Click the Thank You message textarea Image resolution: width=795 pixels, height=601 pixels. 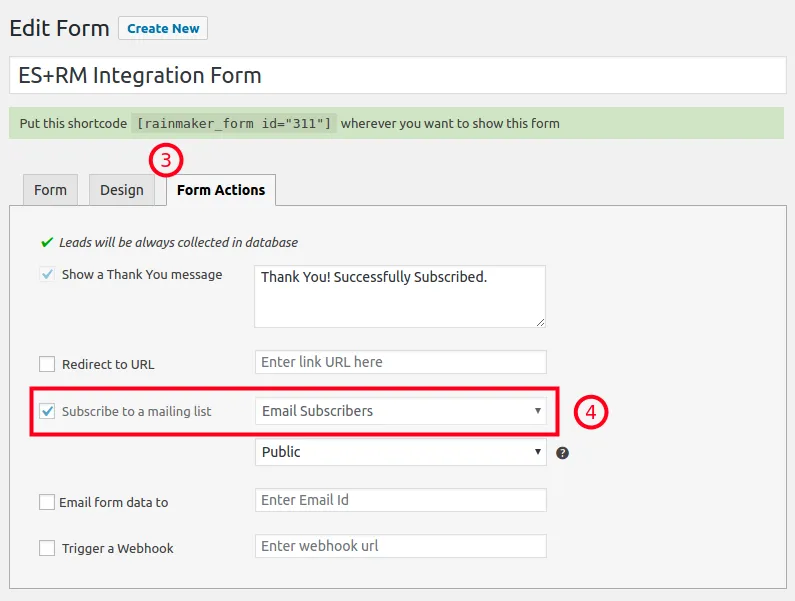coord(400,296)
